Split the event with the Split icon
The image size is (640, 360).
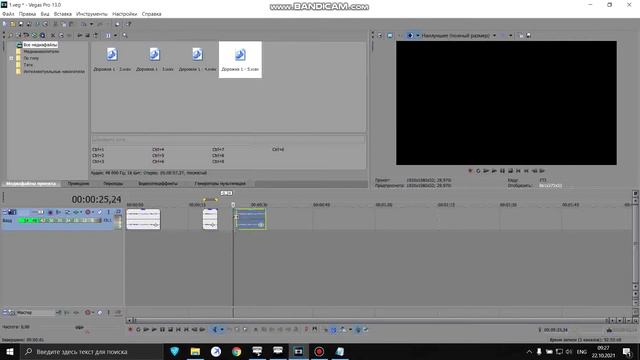tap(288, 329)
